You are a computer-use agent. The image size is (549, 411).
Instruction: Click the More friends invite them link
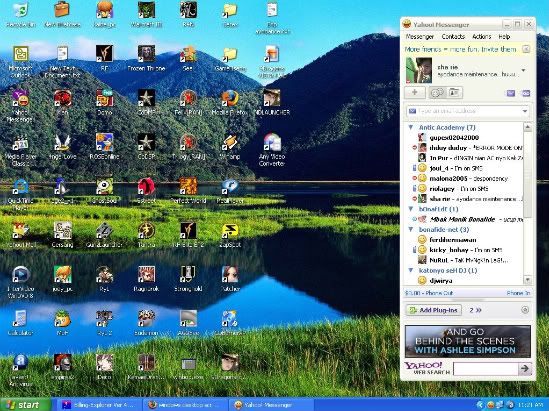coord(460,49)
